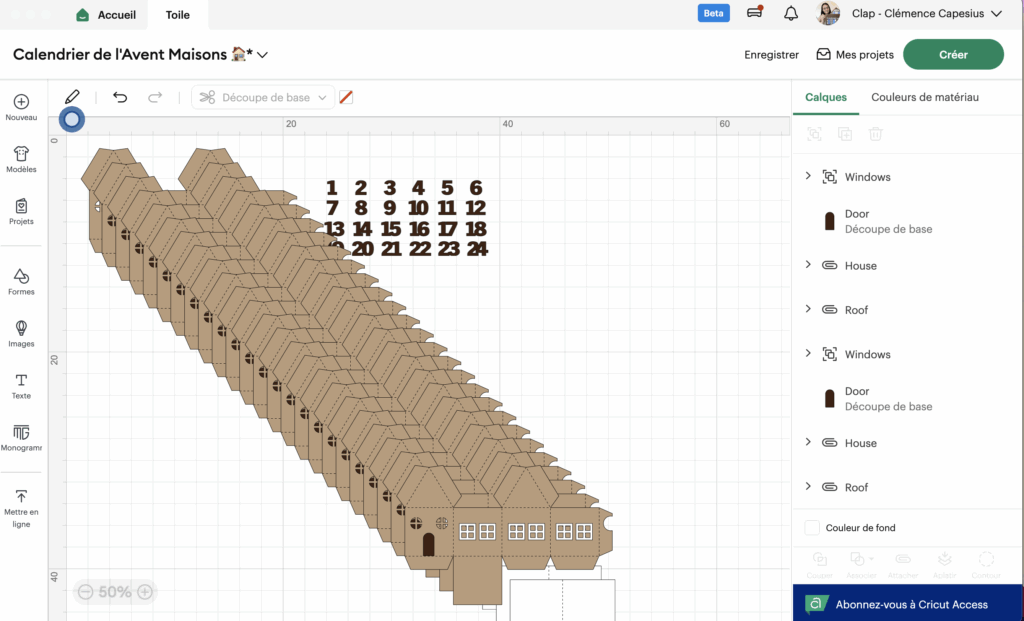Switch to the Accueil tab
The width and height of the screenshot is (1024, 621).
[x=107, y=15]
